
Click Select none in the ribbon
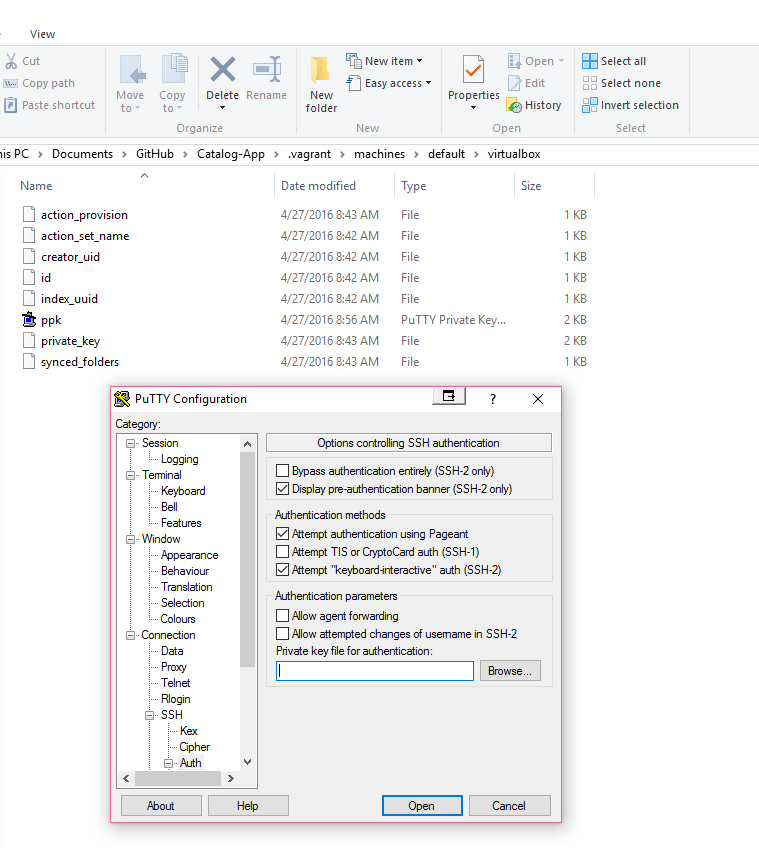point(622,83)
